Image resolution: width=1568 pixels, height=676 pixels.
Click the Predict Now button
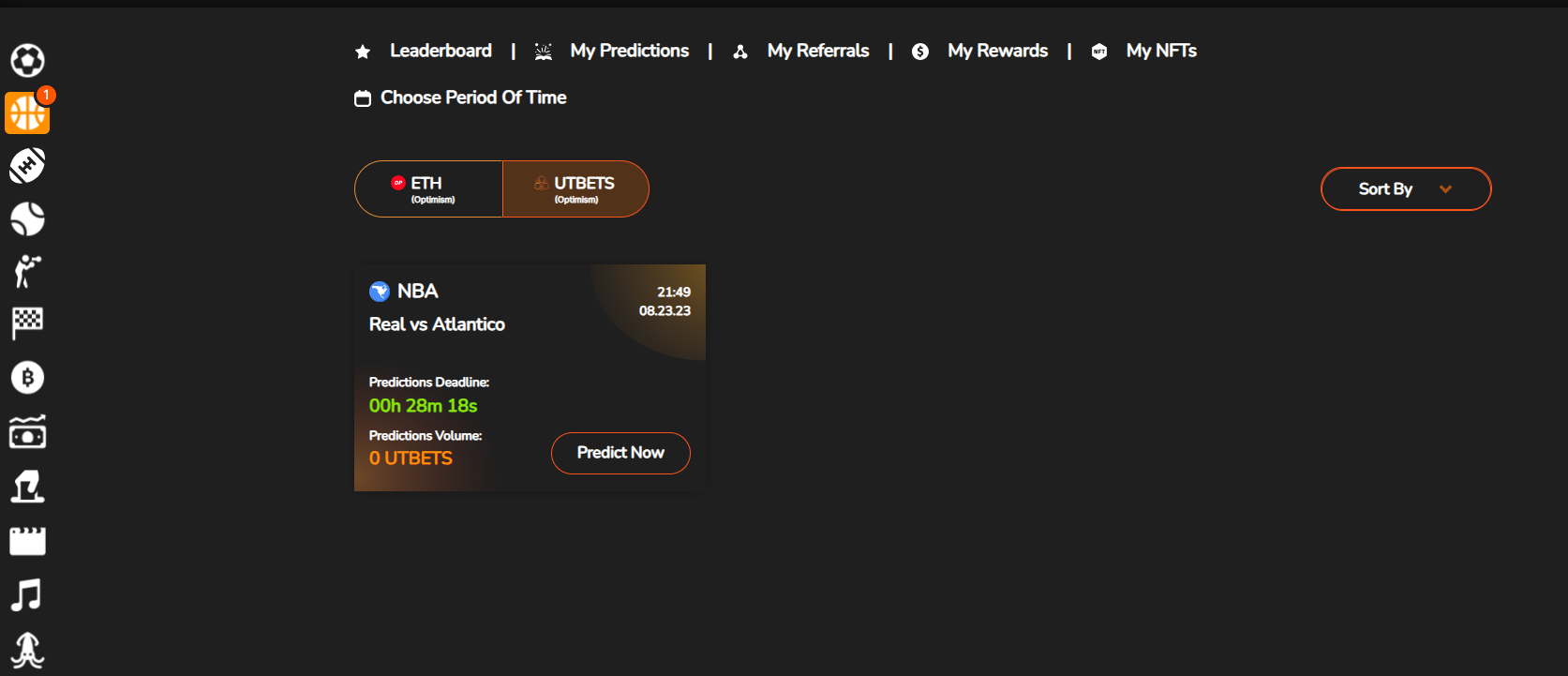tap(620, 453)
